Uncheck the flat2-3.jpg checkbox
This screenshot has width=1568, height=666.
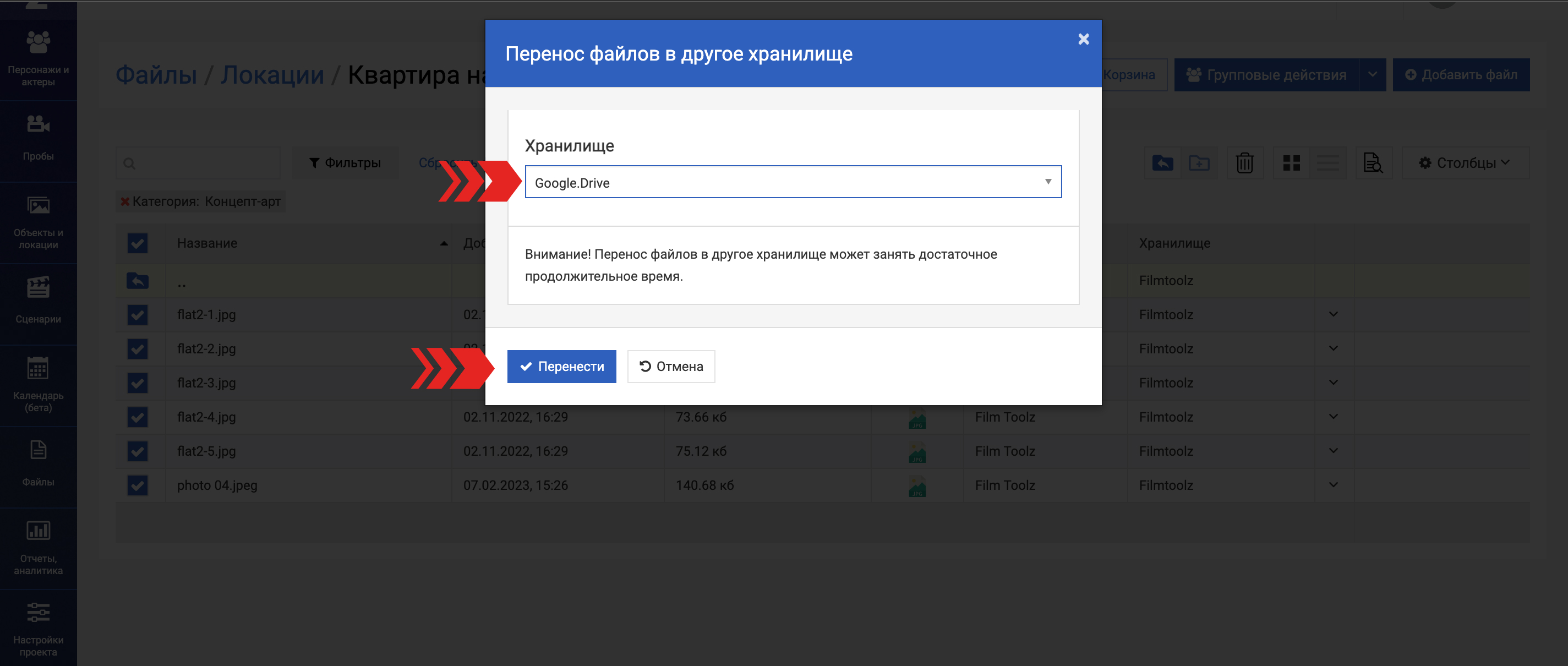pos(138,383)
